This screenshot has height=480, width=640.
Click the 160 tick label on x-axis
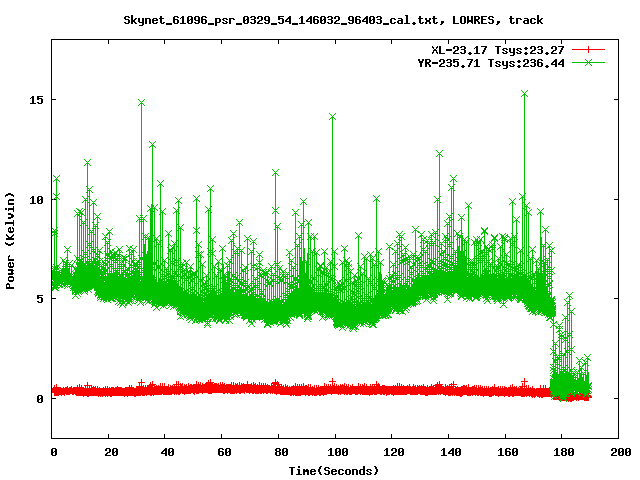click(506, 452)
